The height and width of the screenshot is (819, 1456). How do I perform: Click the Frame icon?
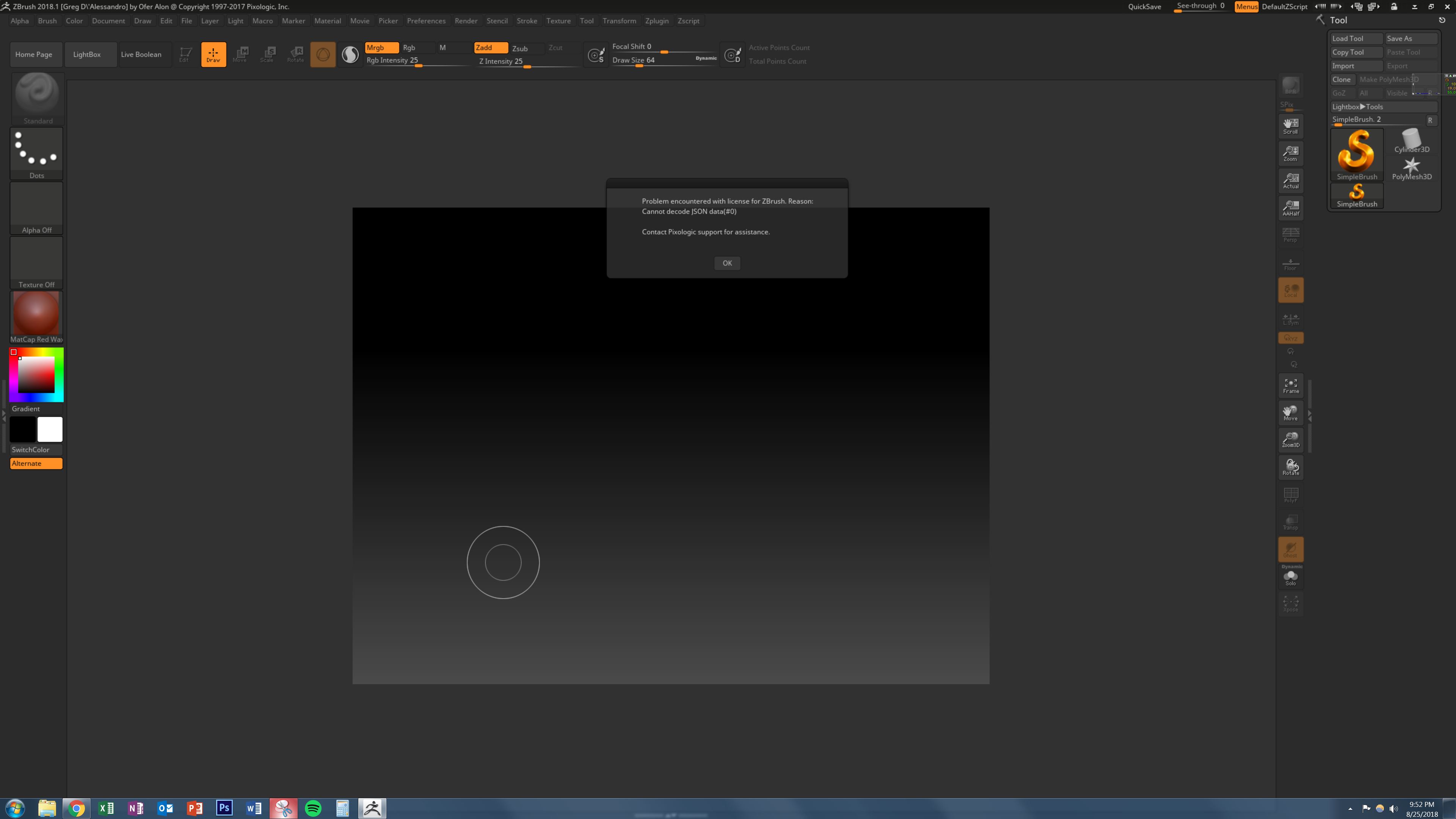tap(1290, 386)
